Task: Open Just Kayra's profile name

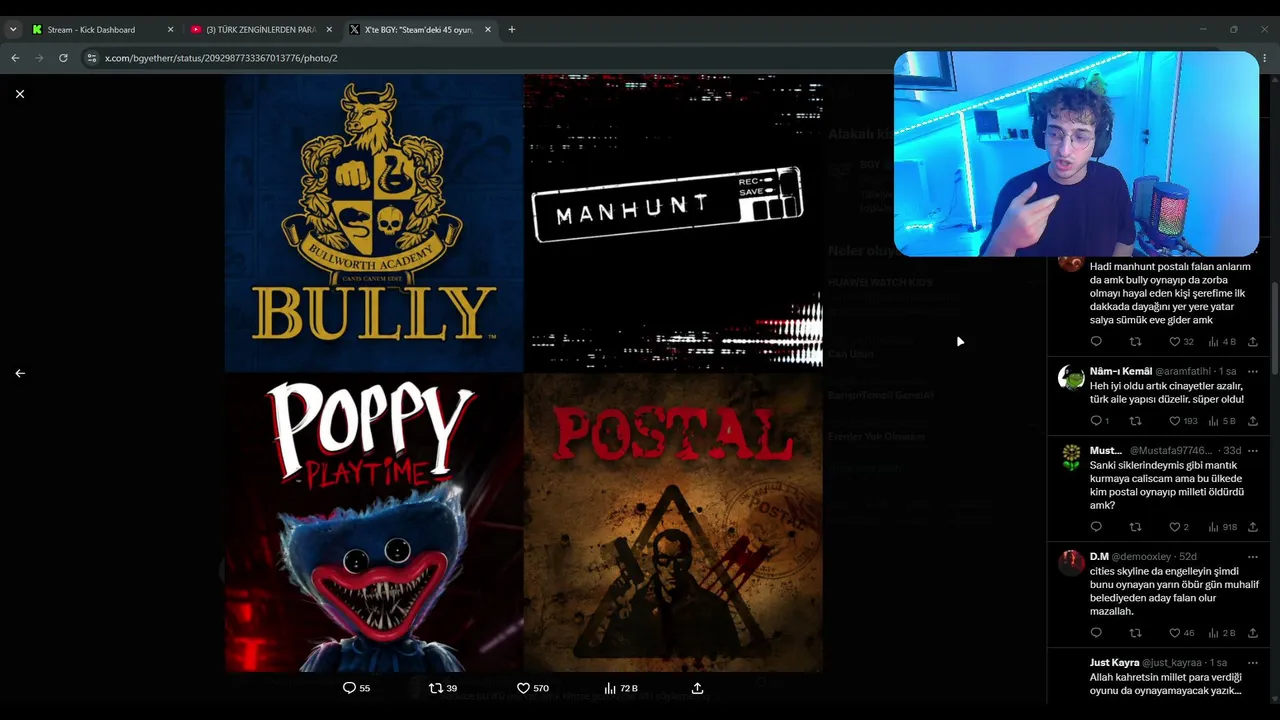Action: pyautogui.click(x=1115, y=663)
